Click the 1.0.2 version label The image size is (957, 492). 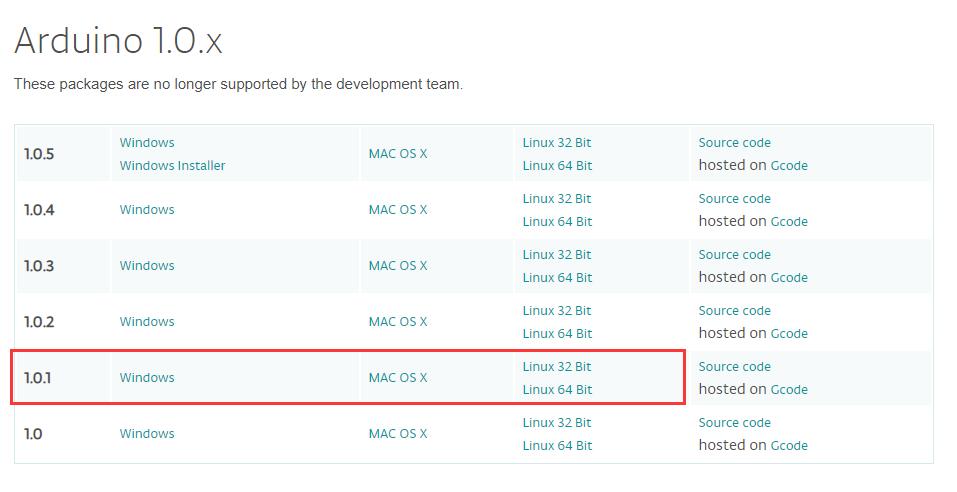pos(39,323)
